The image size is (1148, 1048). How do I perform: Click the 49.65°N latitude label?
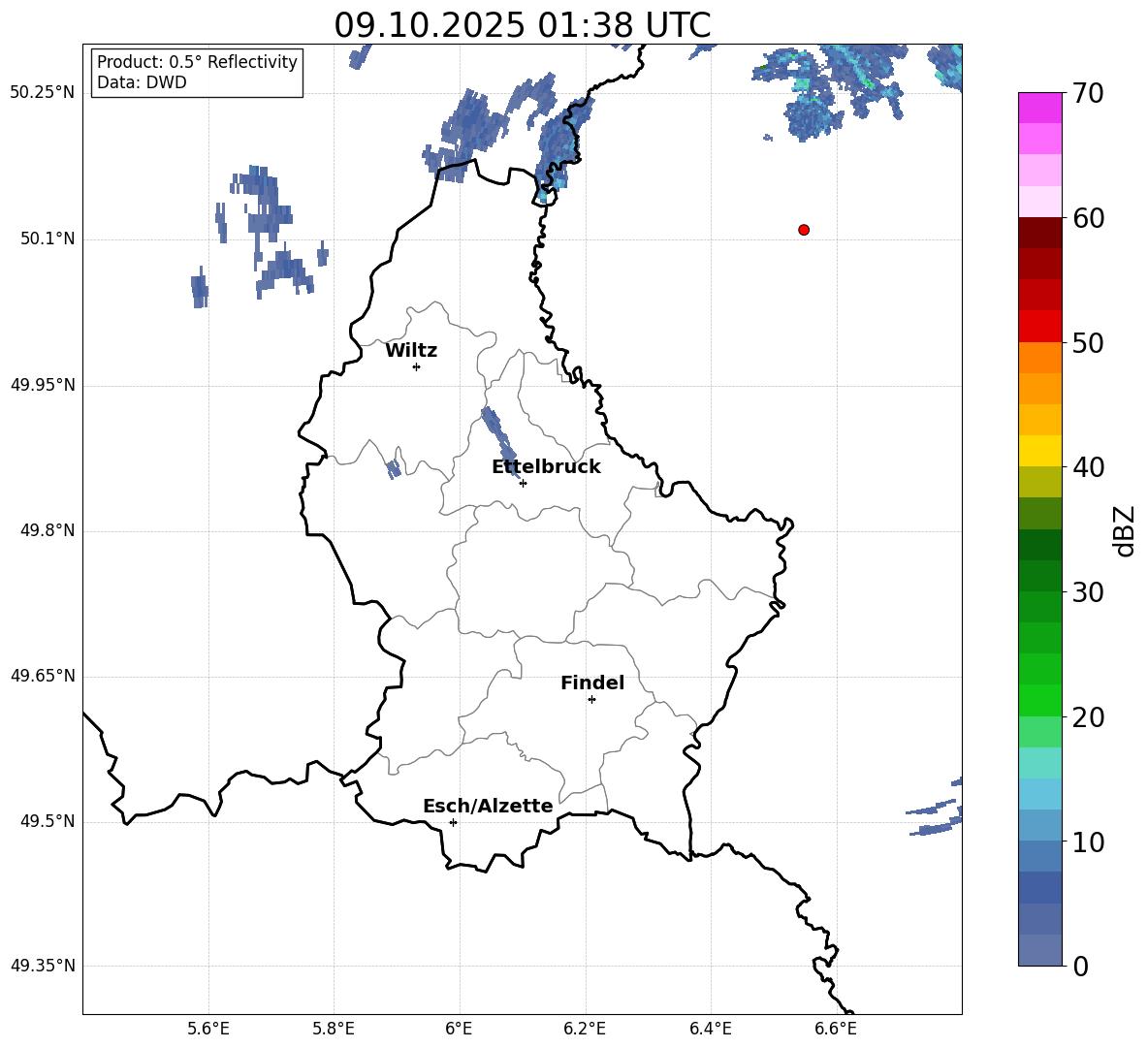[x=43, y=675]
